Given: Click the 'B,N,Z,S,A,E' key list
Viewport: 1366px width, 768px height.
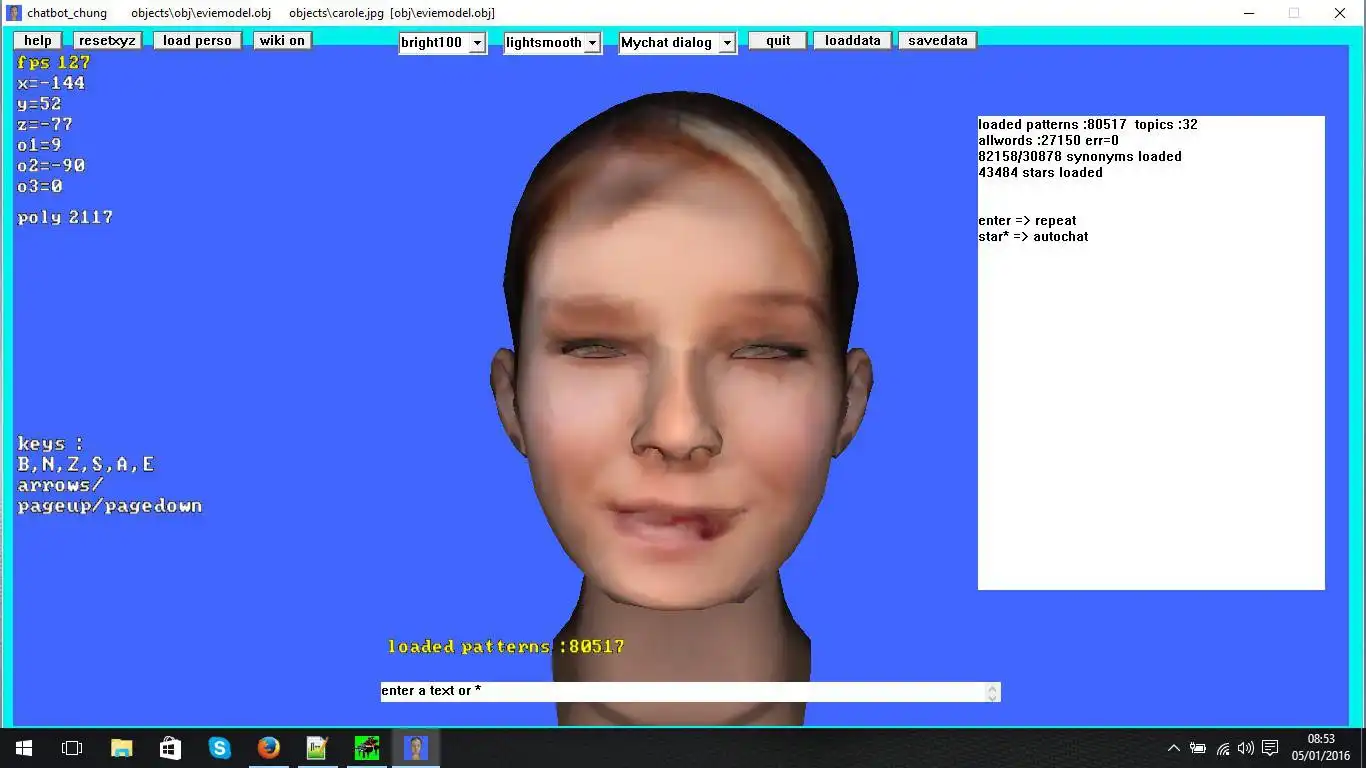Looking at the screenshot, I should click(86, 464).
